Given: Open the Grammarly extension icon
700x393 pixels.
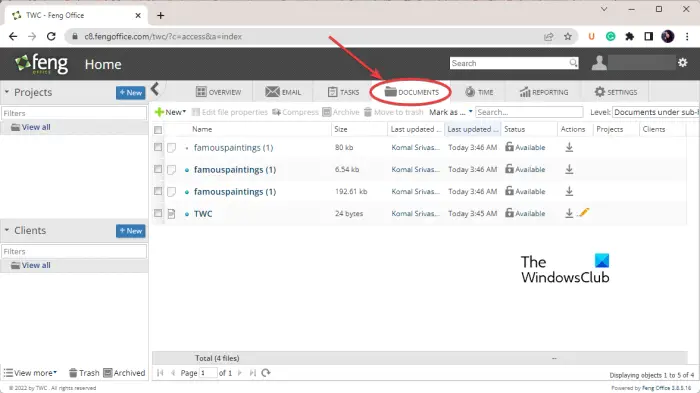Looking at the screenshot, I should point(610,37).
